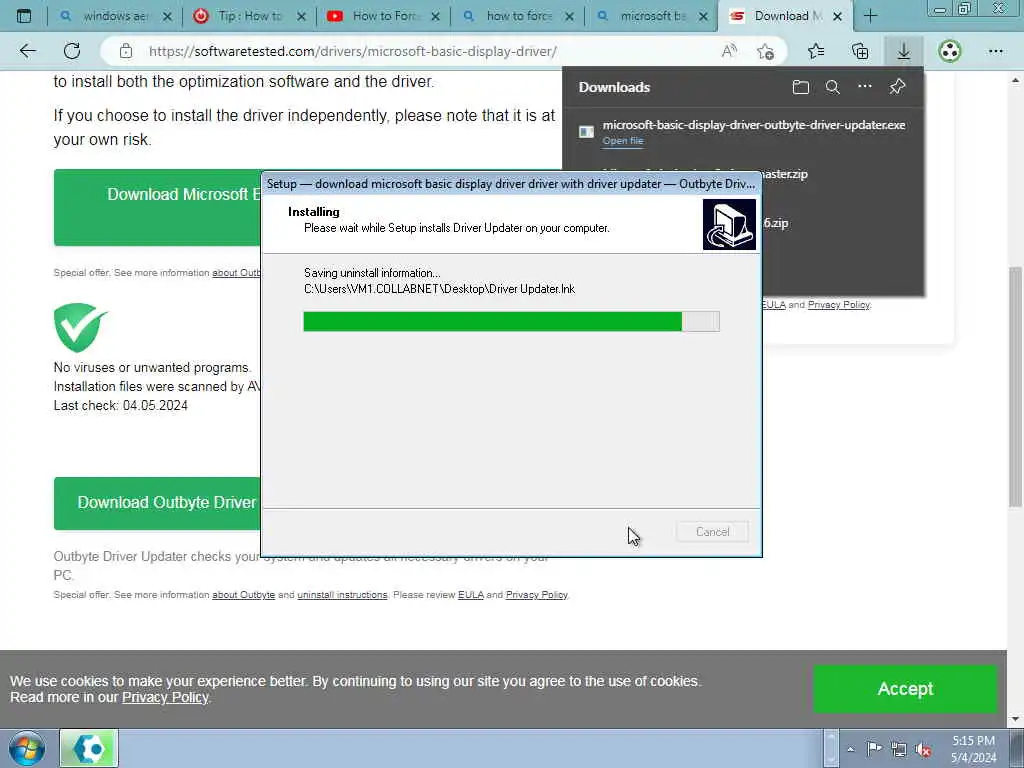Add this page to favorites star icon
1024x768 pixels.
pyautogui.click(x=765, y=51)
